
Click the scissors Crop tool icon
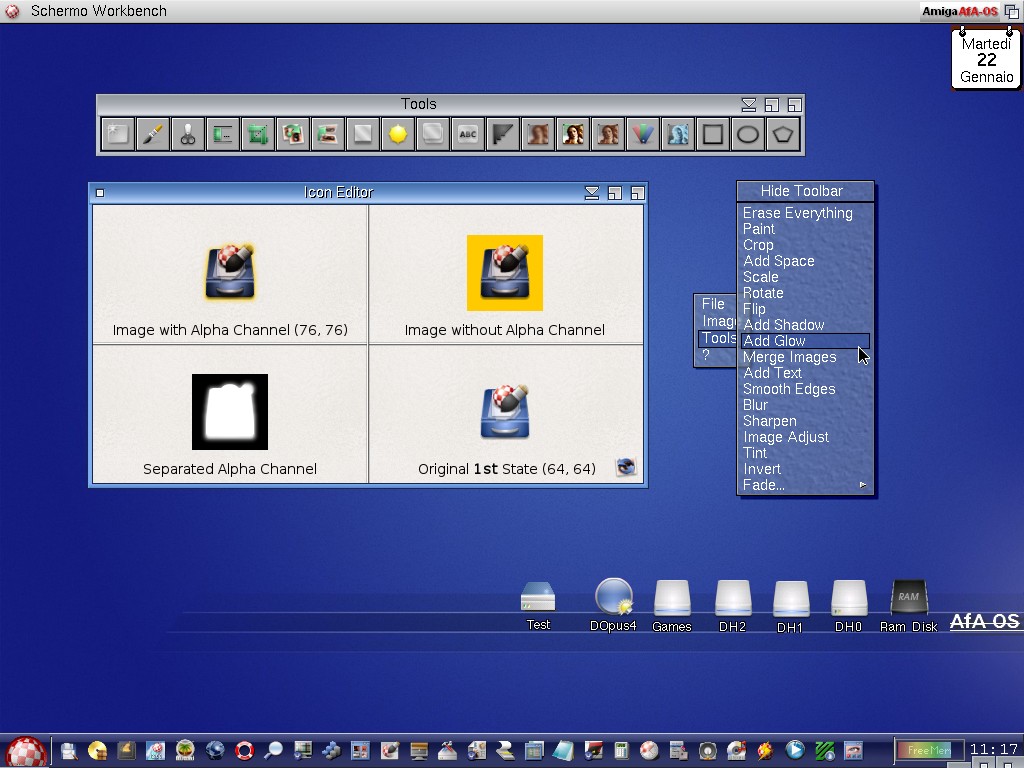tap(188, 134)
